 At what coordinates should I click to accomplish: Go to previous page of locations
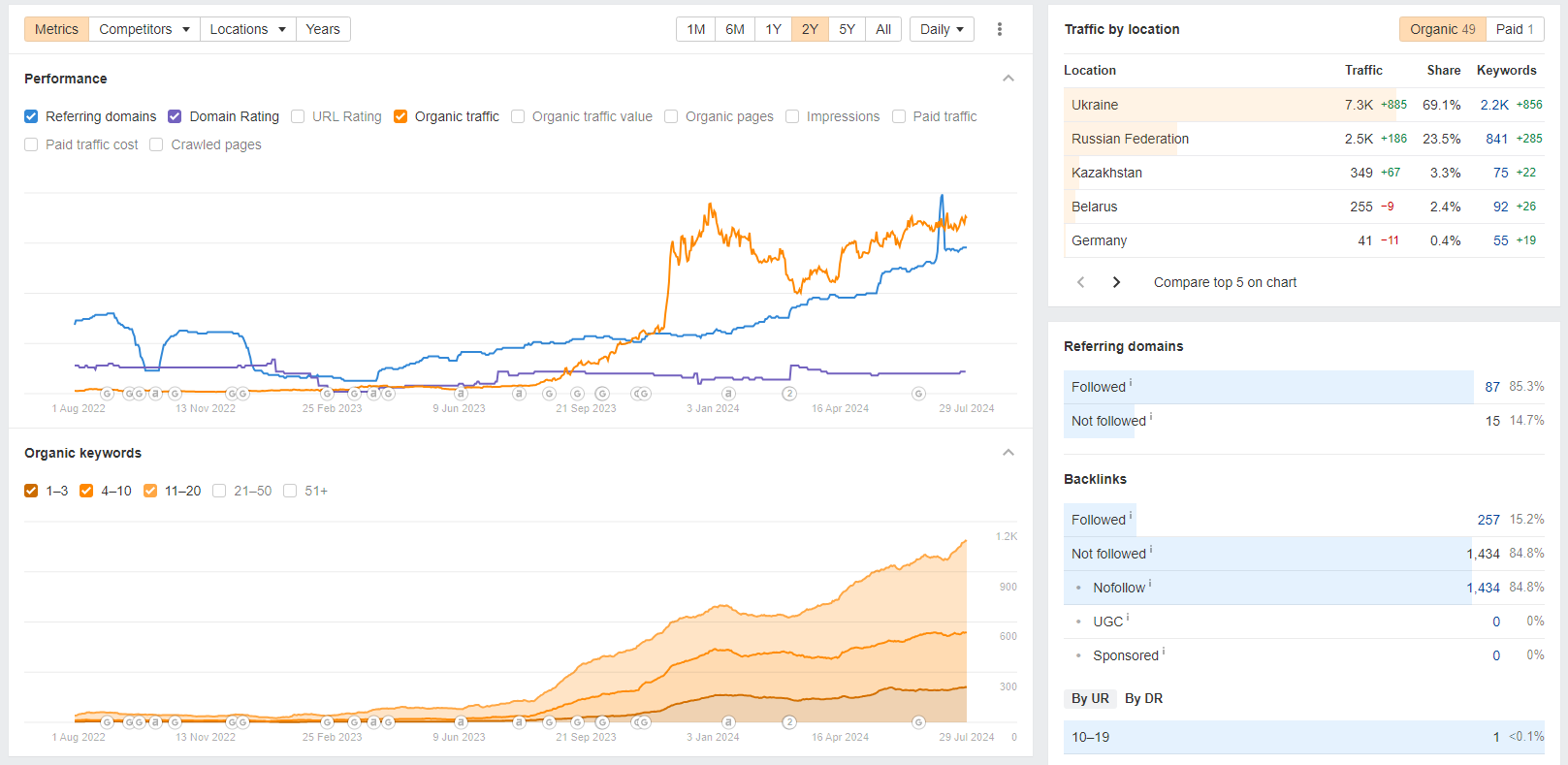(1081, 282)
